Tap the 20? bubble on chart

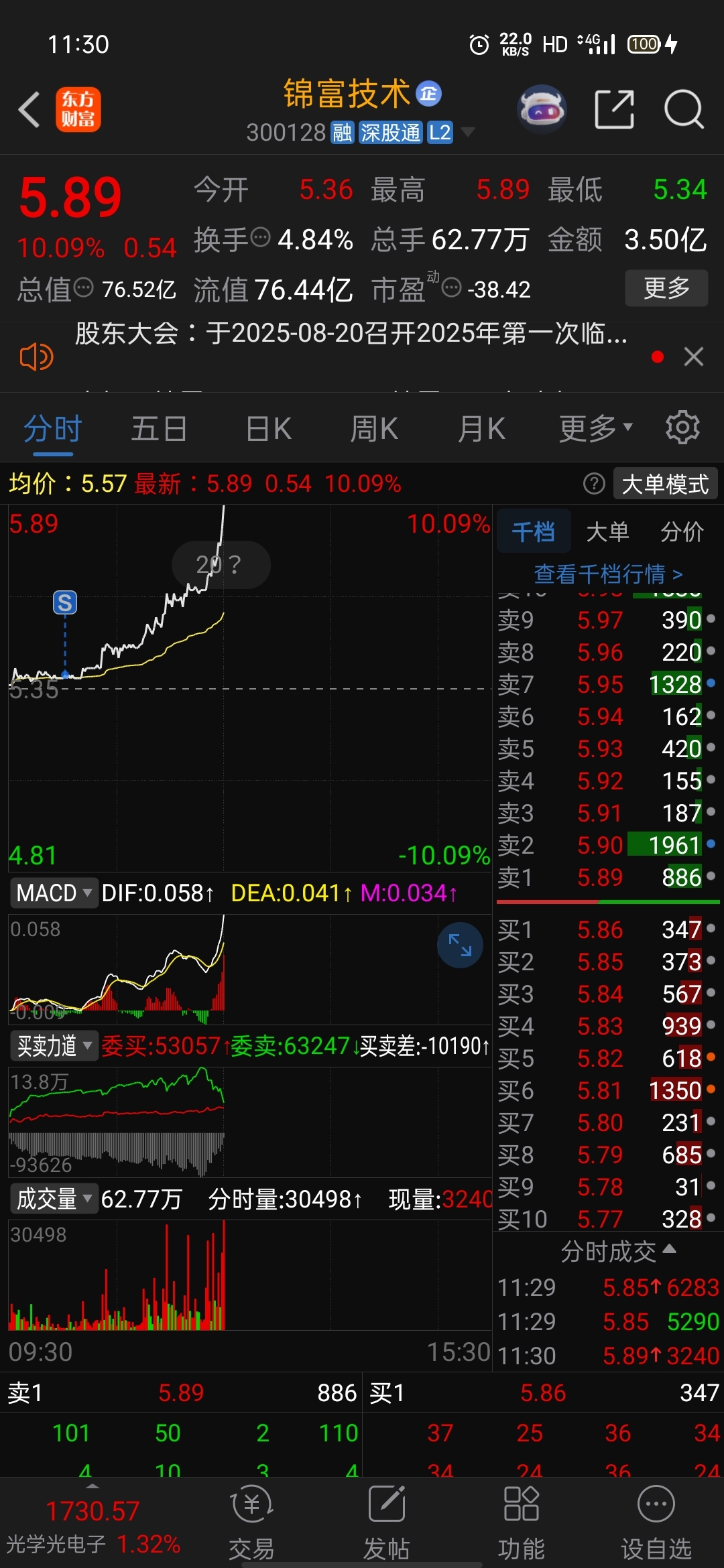[x=221, y=565]
